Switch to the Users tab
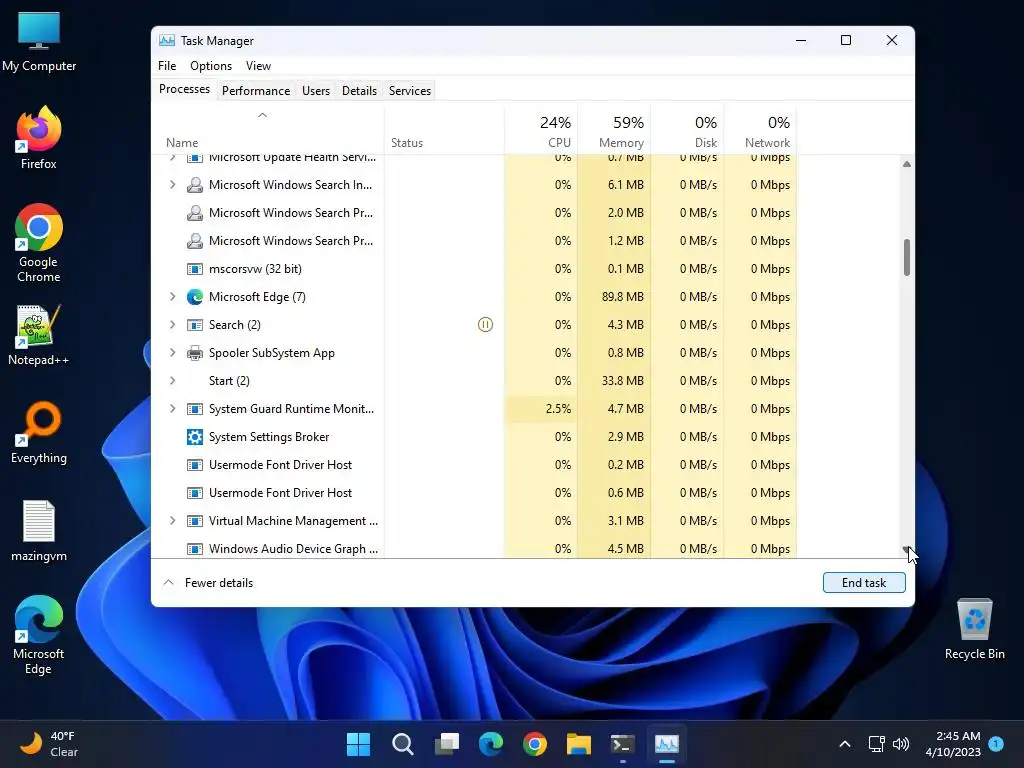Screen dimensions: 1024x768 point(316,91)
